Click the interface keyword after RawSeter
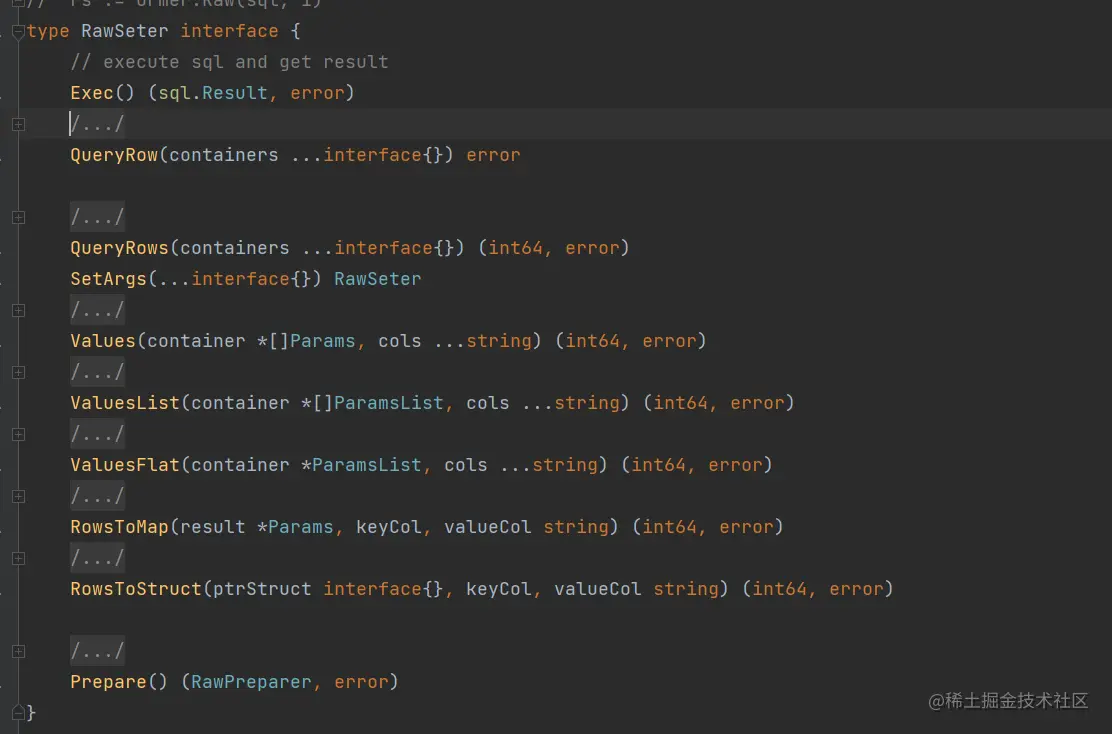The width and height of the screenshot is (1112, 734). point(229,31)
